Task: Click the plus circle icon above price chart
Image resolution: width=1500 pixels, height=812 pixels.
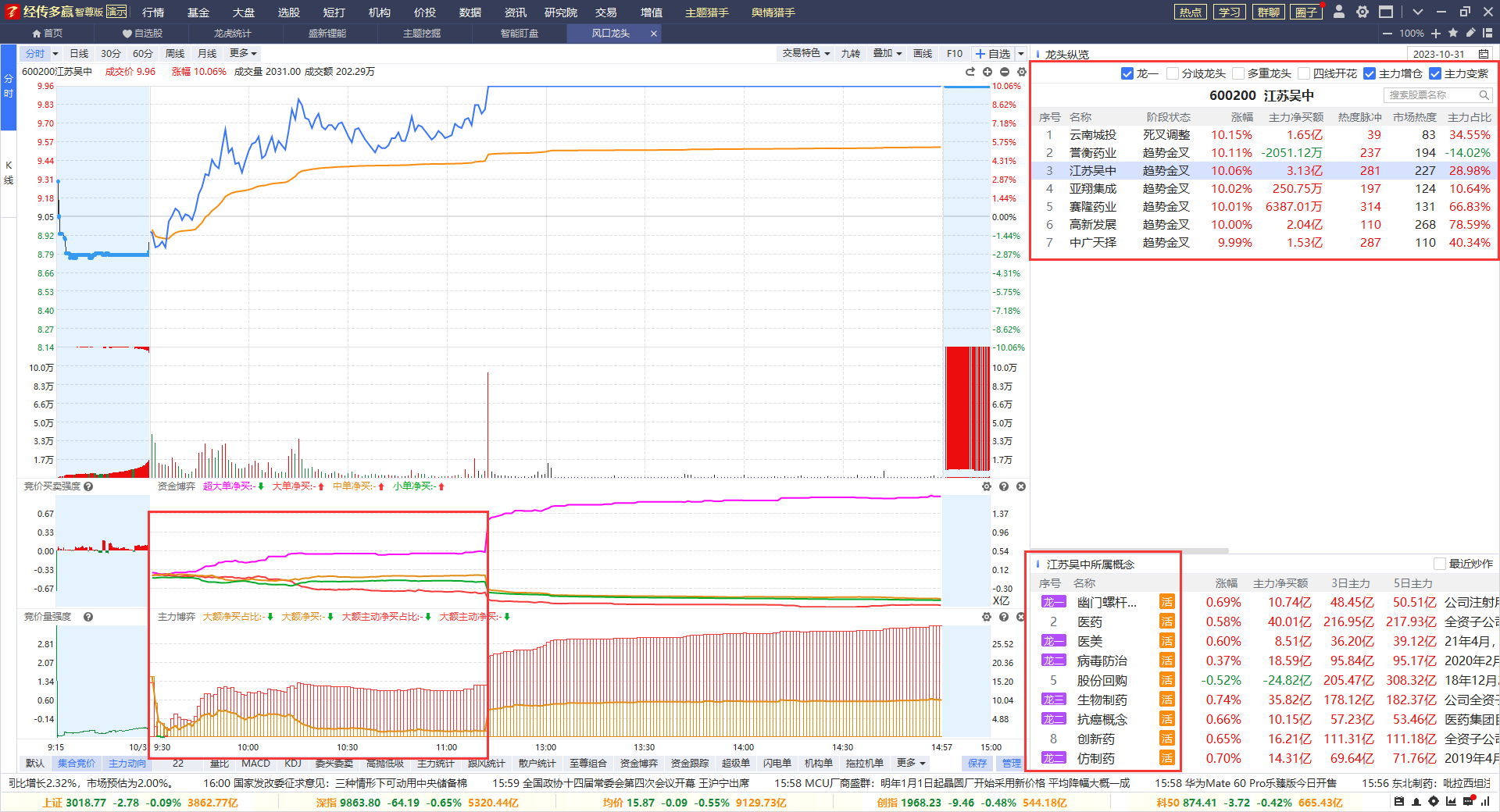Action: 987,72
